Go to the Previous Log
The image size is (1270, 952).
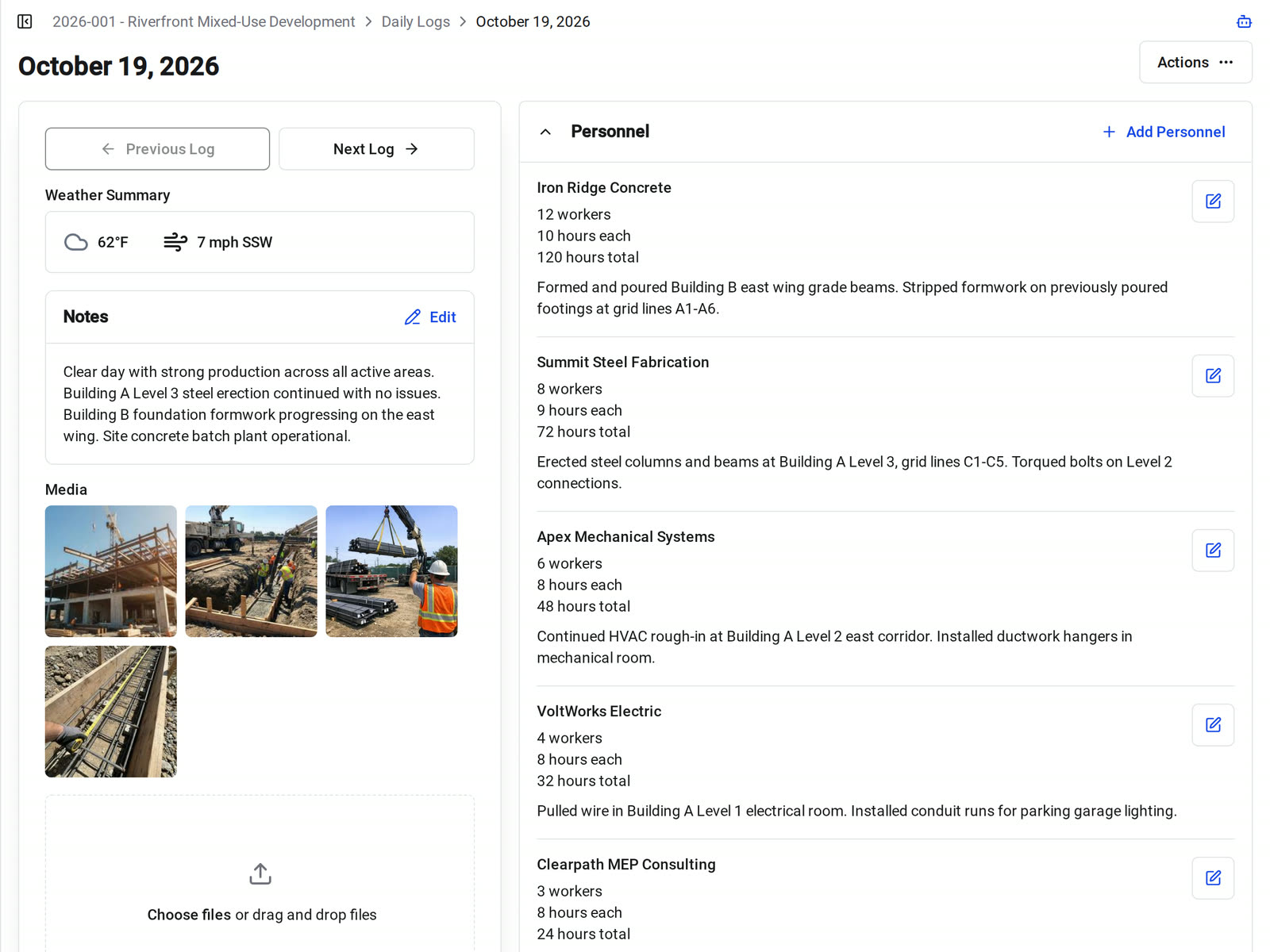(157, 149)
